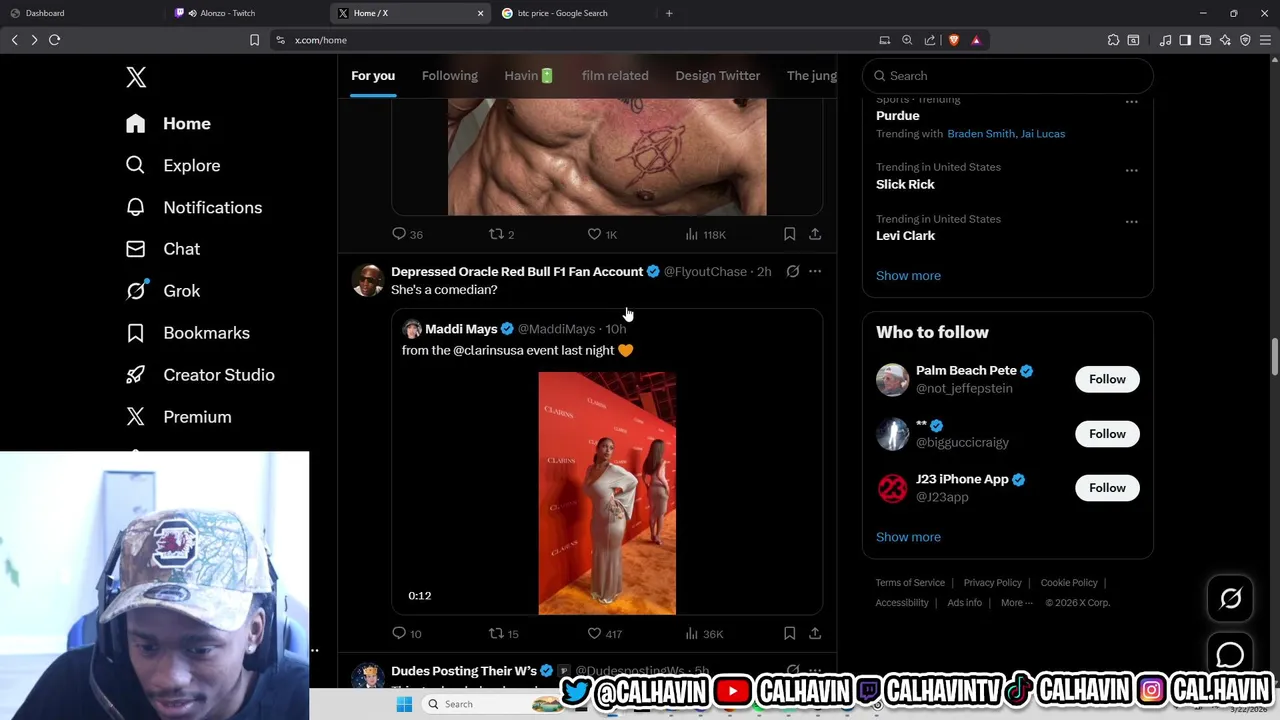Click the X search box

coord(1008,76)
